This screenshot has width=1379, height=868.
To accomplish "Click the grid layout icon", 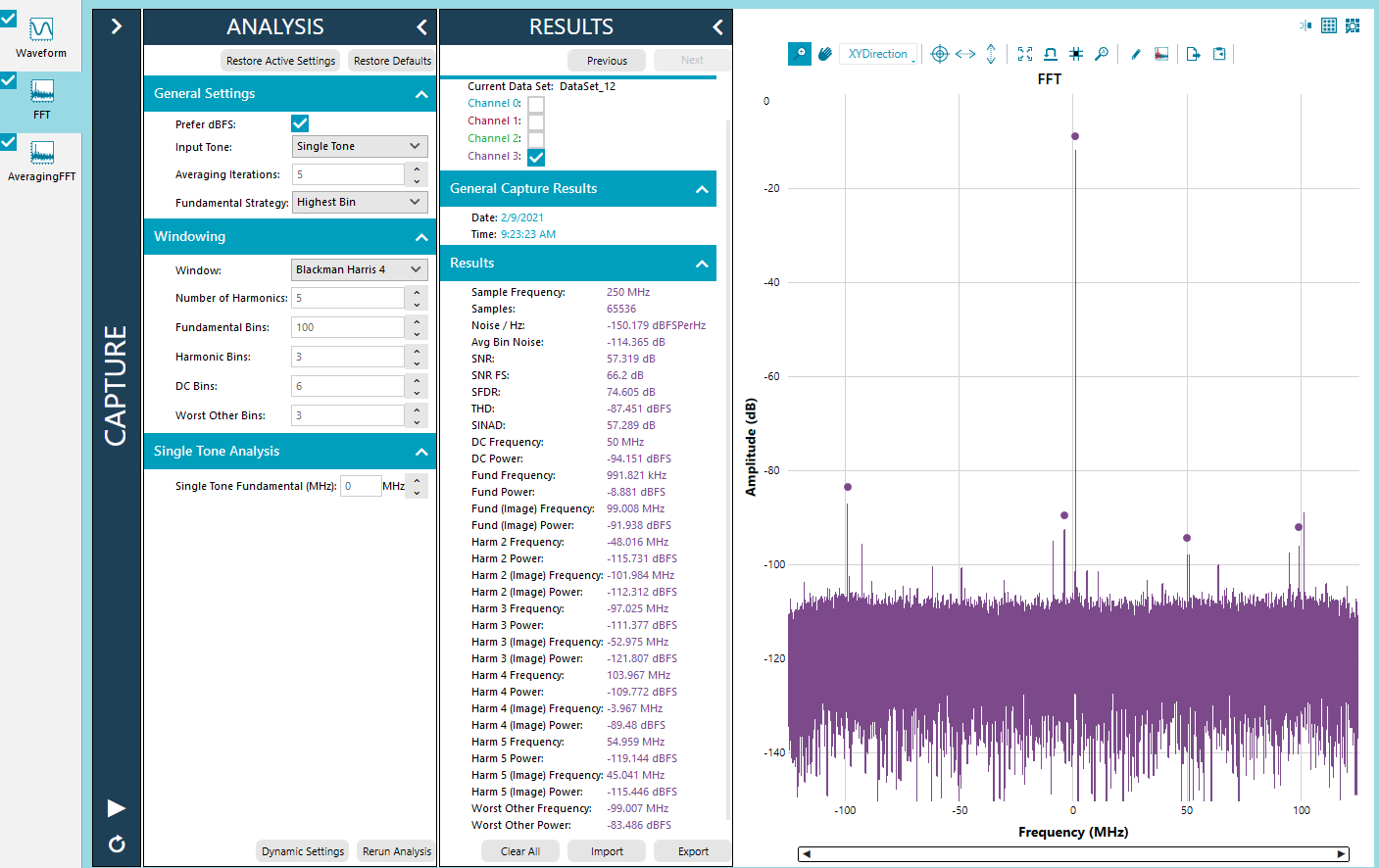I will 1329,25.
